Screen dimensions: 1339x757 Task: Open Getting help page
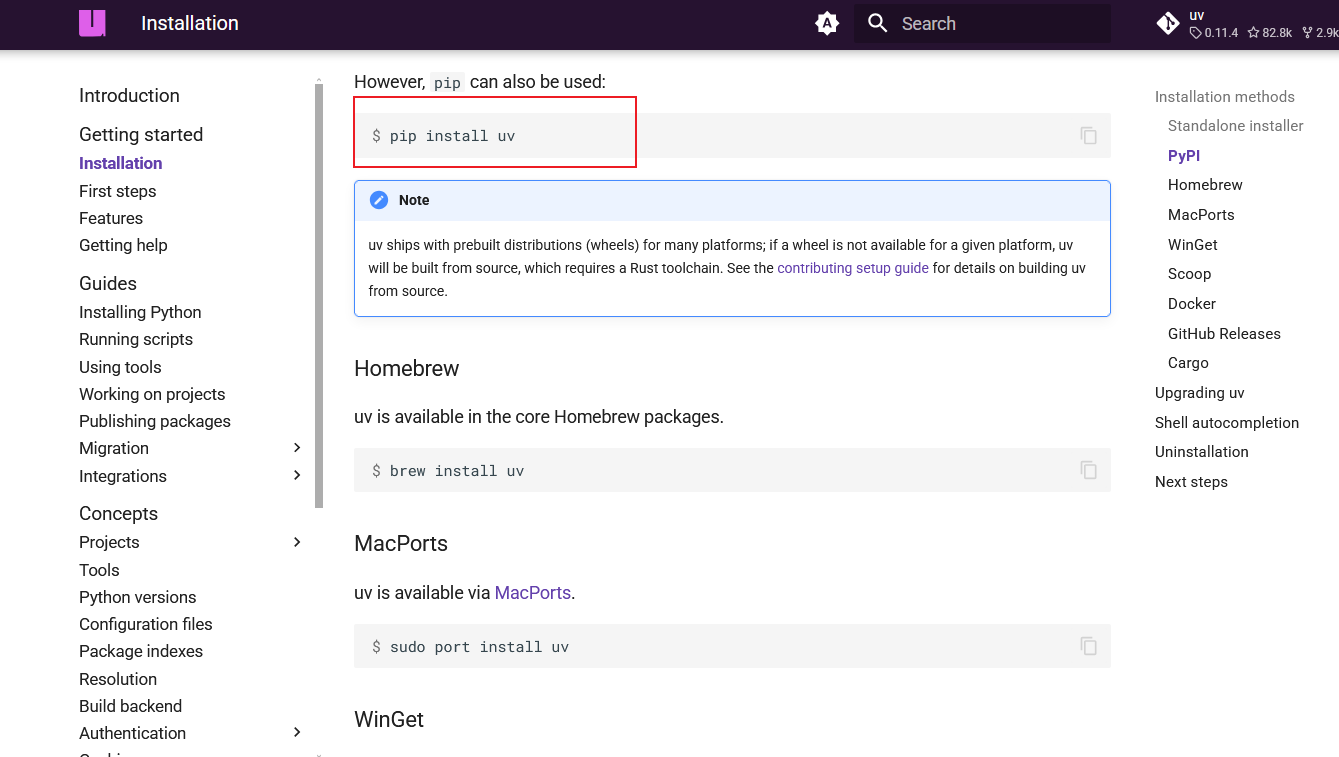click(123, 245)
